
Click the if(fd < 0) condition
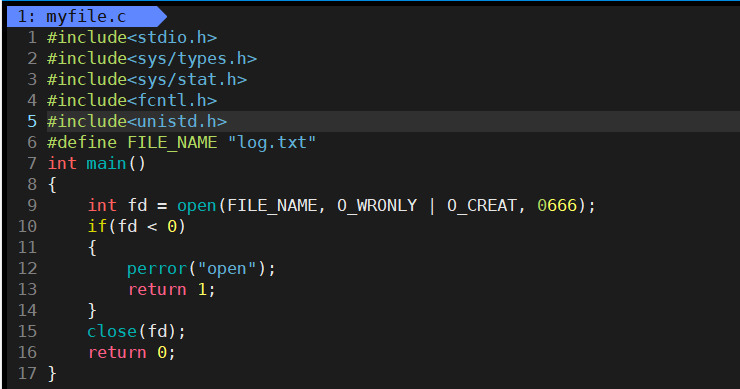137,226
